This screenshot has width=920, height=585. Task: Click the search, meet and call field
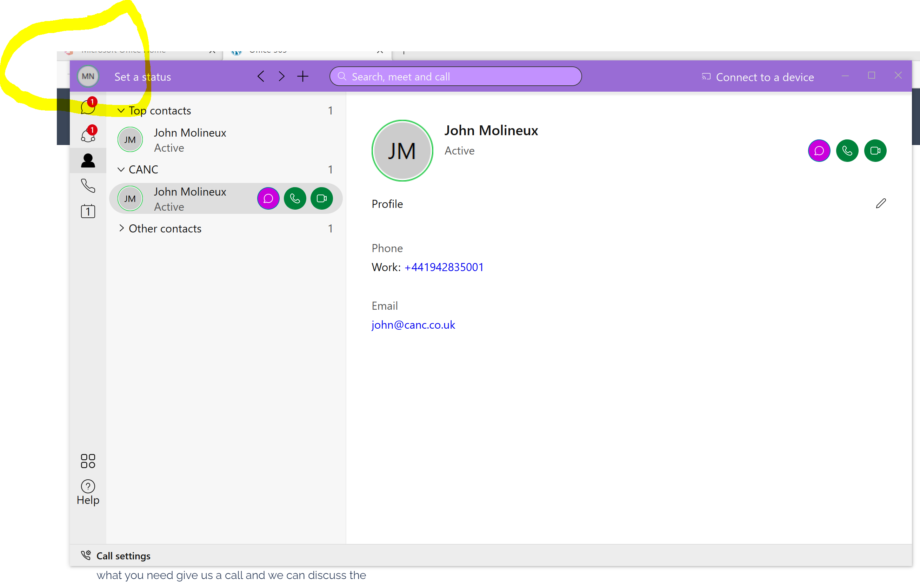pos(455,76)
